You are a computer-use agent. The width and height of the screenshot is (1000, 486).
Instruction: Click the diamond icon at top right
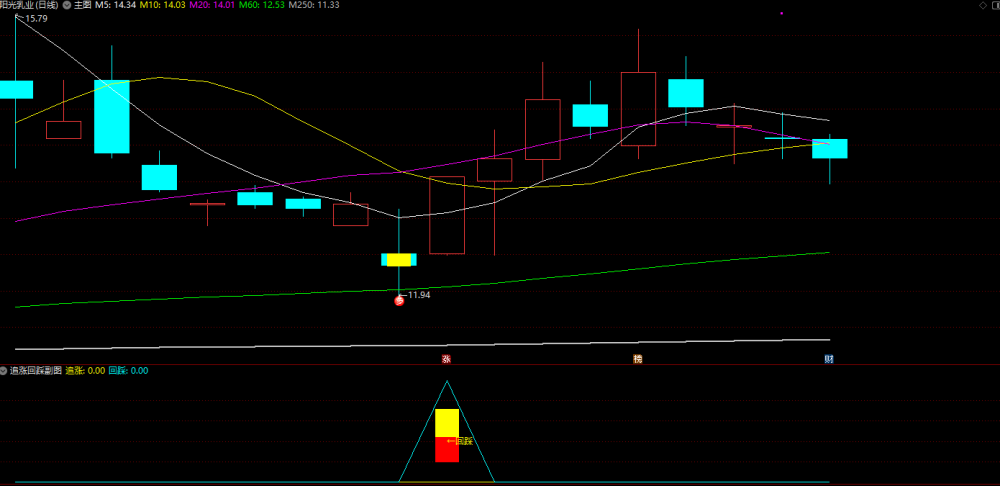tap(983, 5)
